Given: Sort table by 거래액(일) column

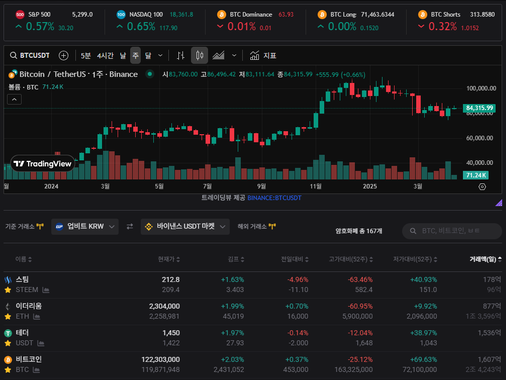Looking at the screenshot, I should [485, 259].
